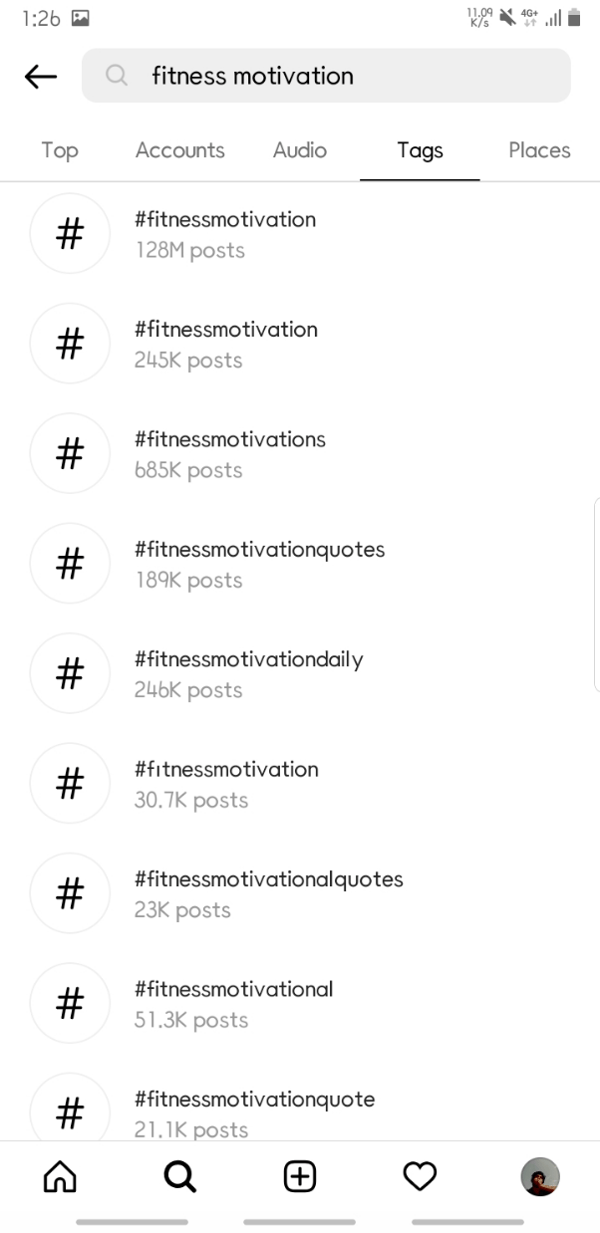Open Activity via the heart icon
Image resolution: width=600 pixels, height=1233 pixels.
pyautogui.click(x=419, y=1177)
